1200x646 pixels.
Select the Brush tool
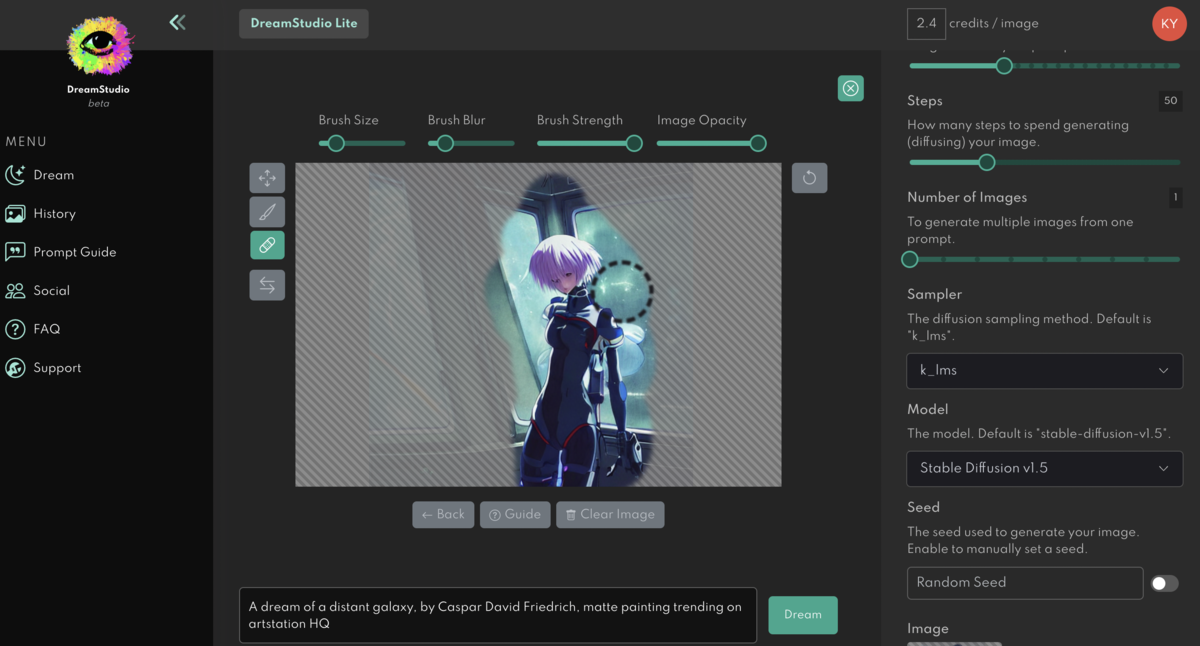267,211
